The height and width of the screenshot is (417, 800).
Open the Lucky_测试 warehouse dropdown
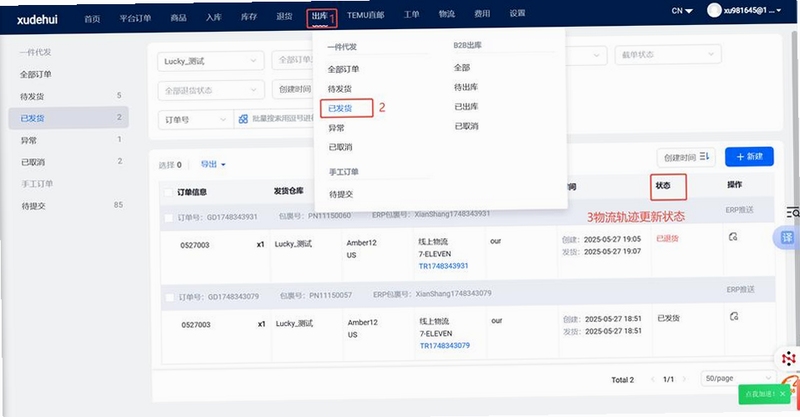coord(211,61)
